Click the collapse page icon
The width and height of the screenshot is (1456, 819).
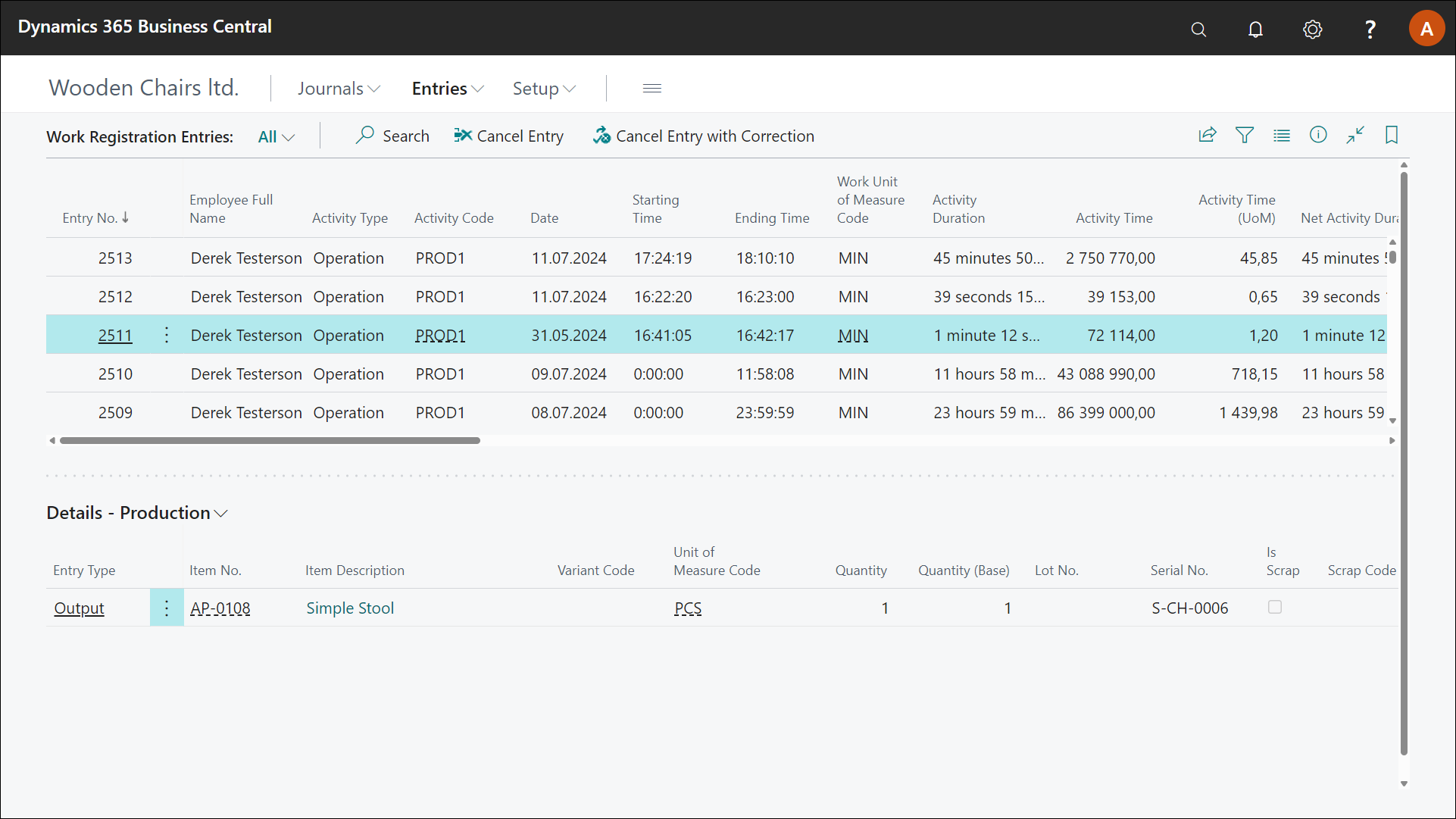point(1355,136)
